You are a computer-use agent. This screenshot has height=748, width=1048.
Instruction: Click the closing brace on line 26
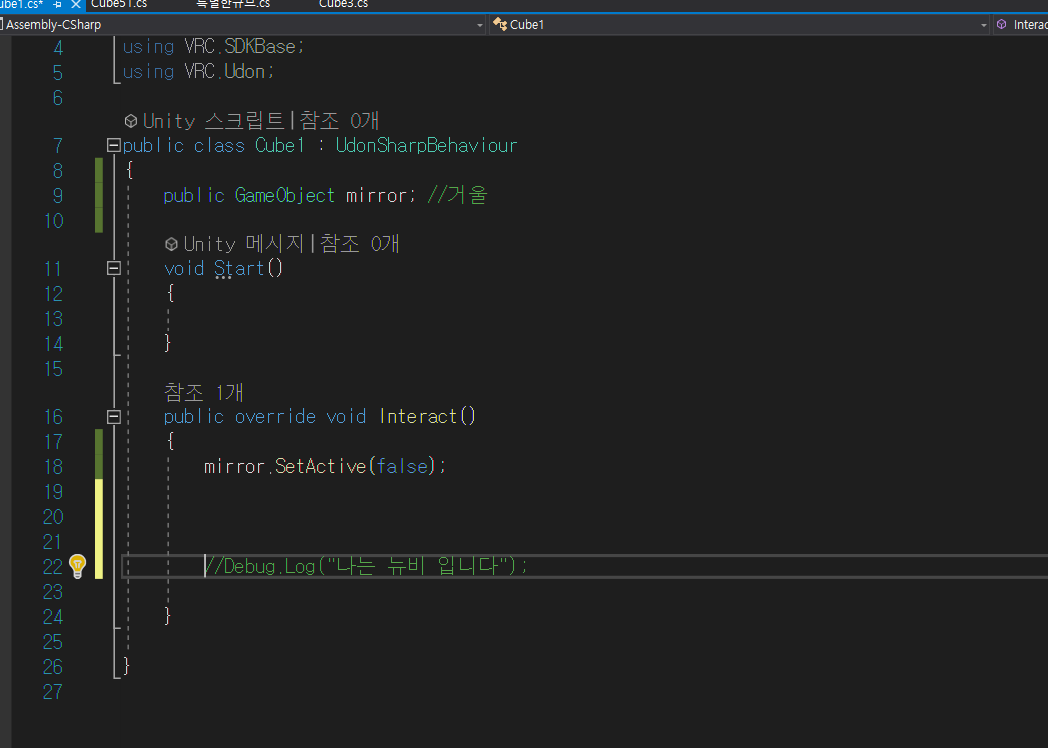[x=127, y=666]
